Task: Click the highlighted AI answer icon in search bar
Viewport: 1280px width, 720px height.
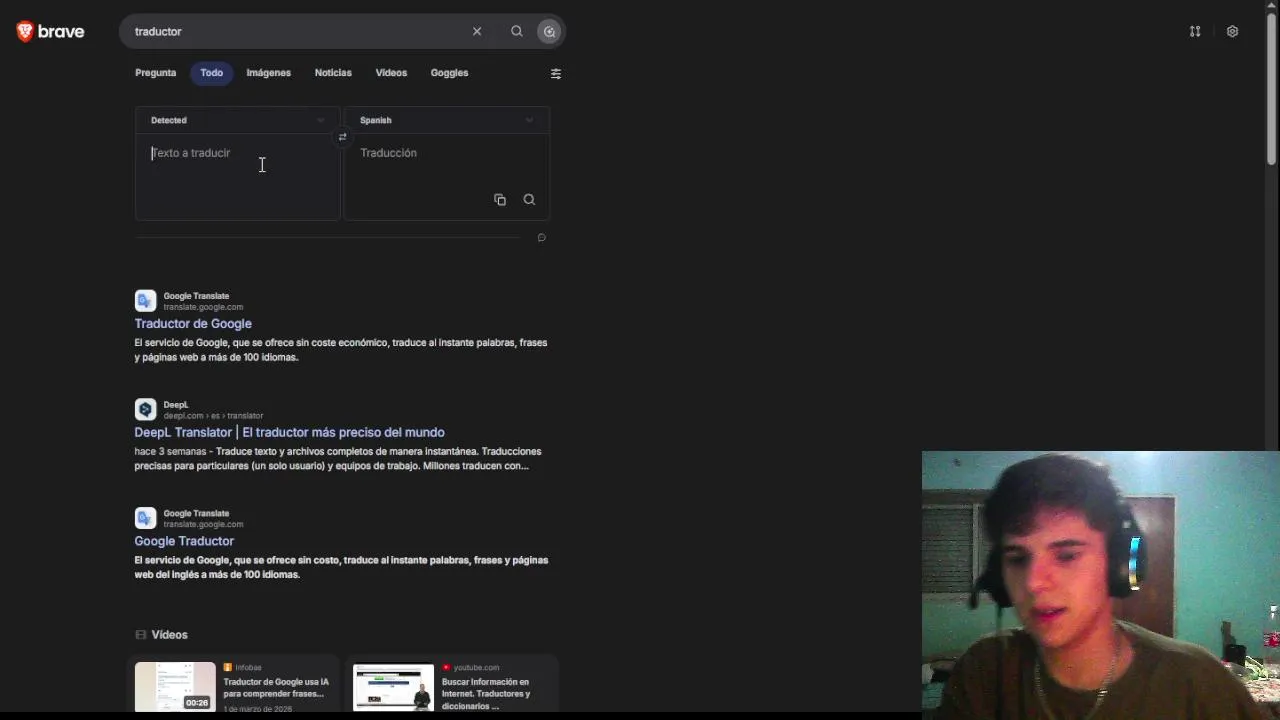Action: point(549,31)
